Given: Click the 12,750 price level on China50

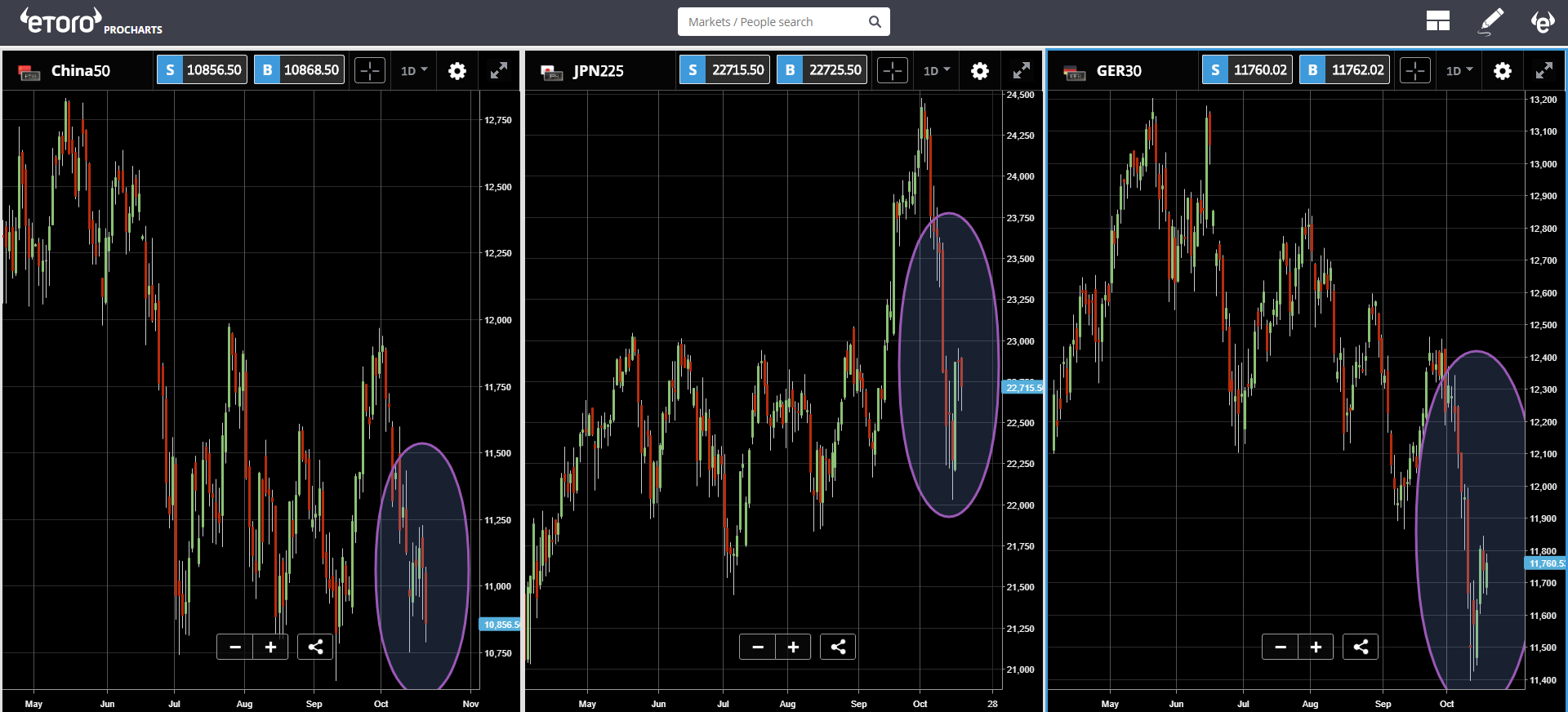Looking at the screenshot, I should click(x=498, y=120).
